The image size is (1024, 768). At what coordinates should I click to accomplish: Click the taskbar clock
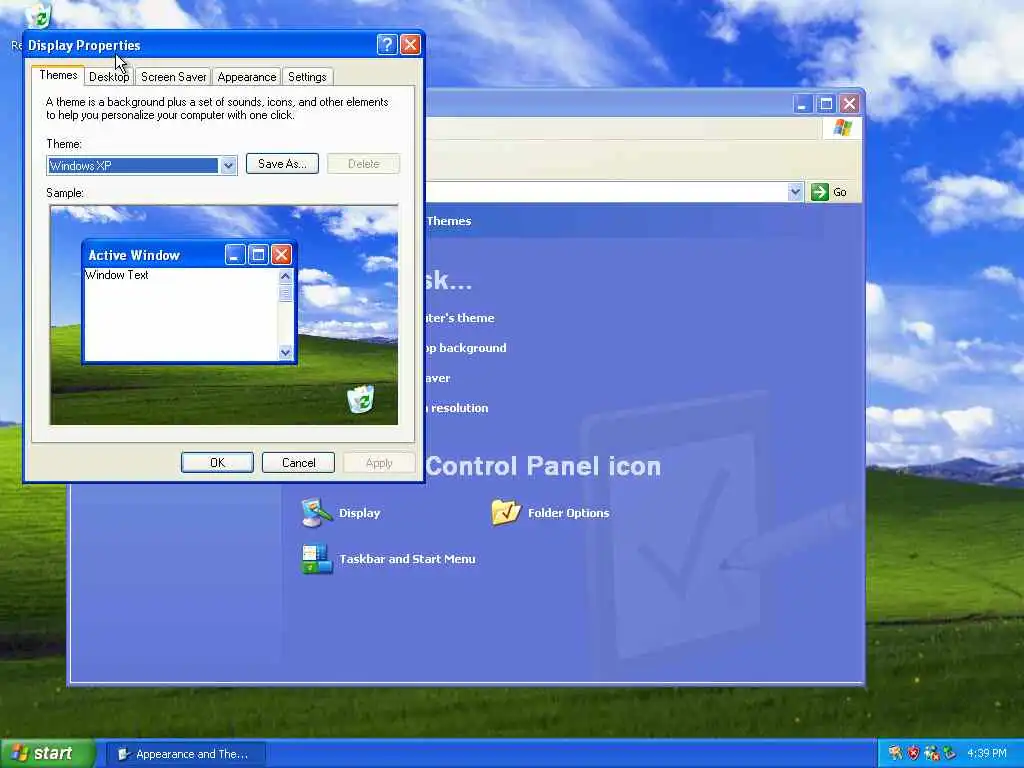(987, 754)
